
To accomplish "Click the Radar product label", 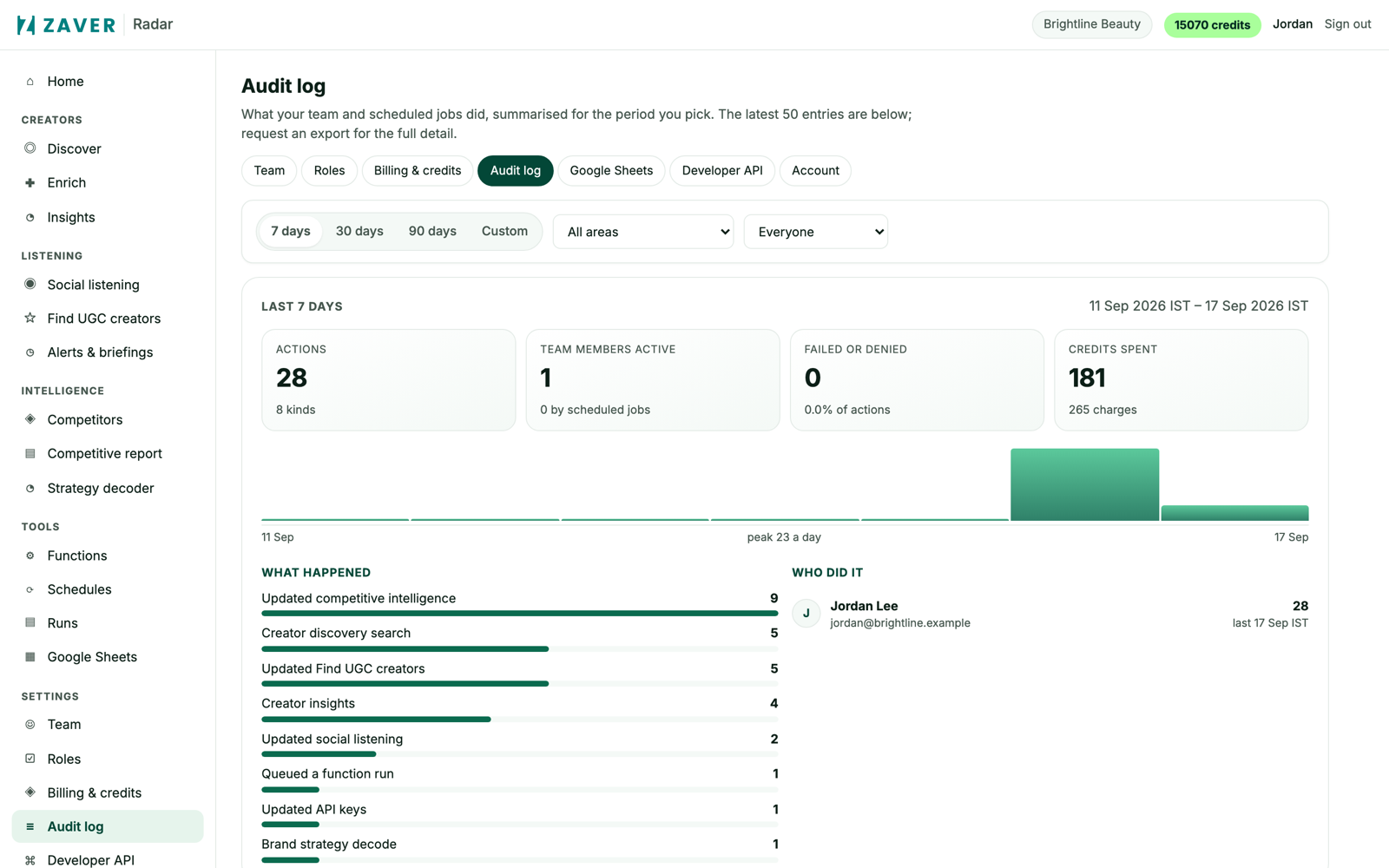I will 153,24.
